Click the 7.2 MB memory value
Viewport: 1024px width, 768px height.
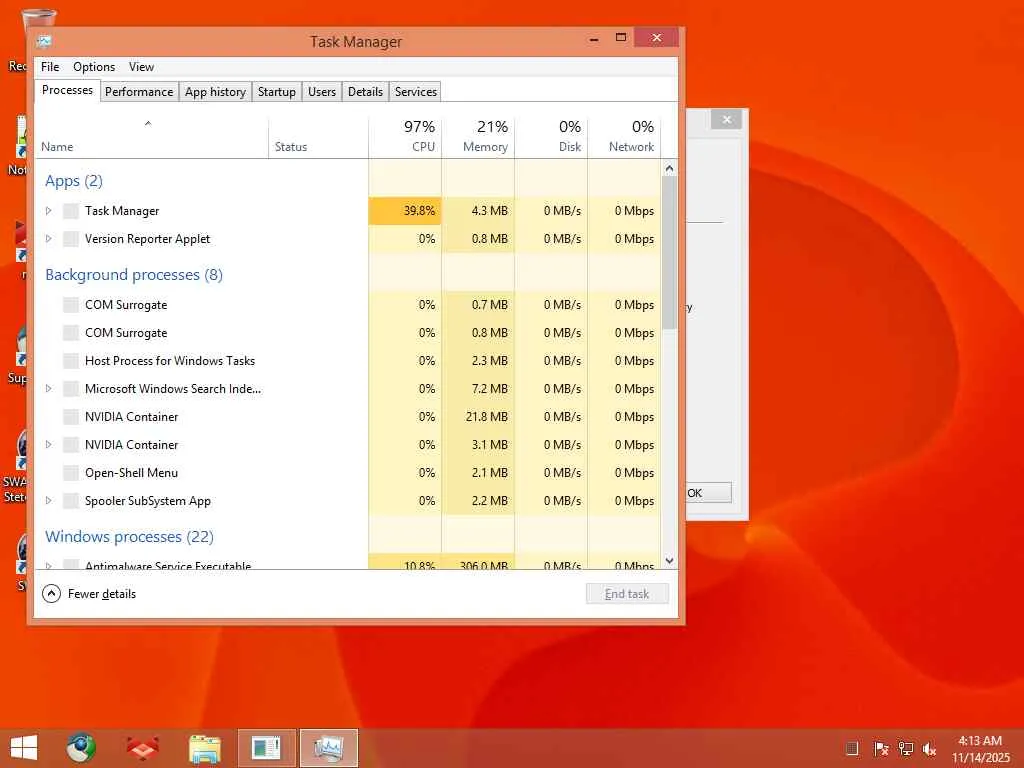point(490,389)
